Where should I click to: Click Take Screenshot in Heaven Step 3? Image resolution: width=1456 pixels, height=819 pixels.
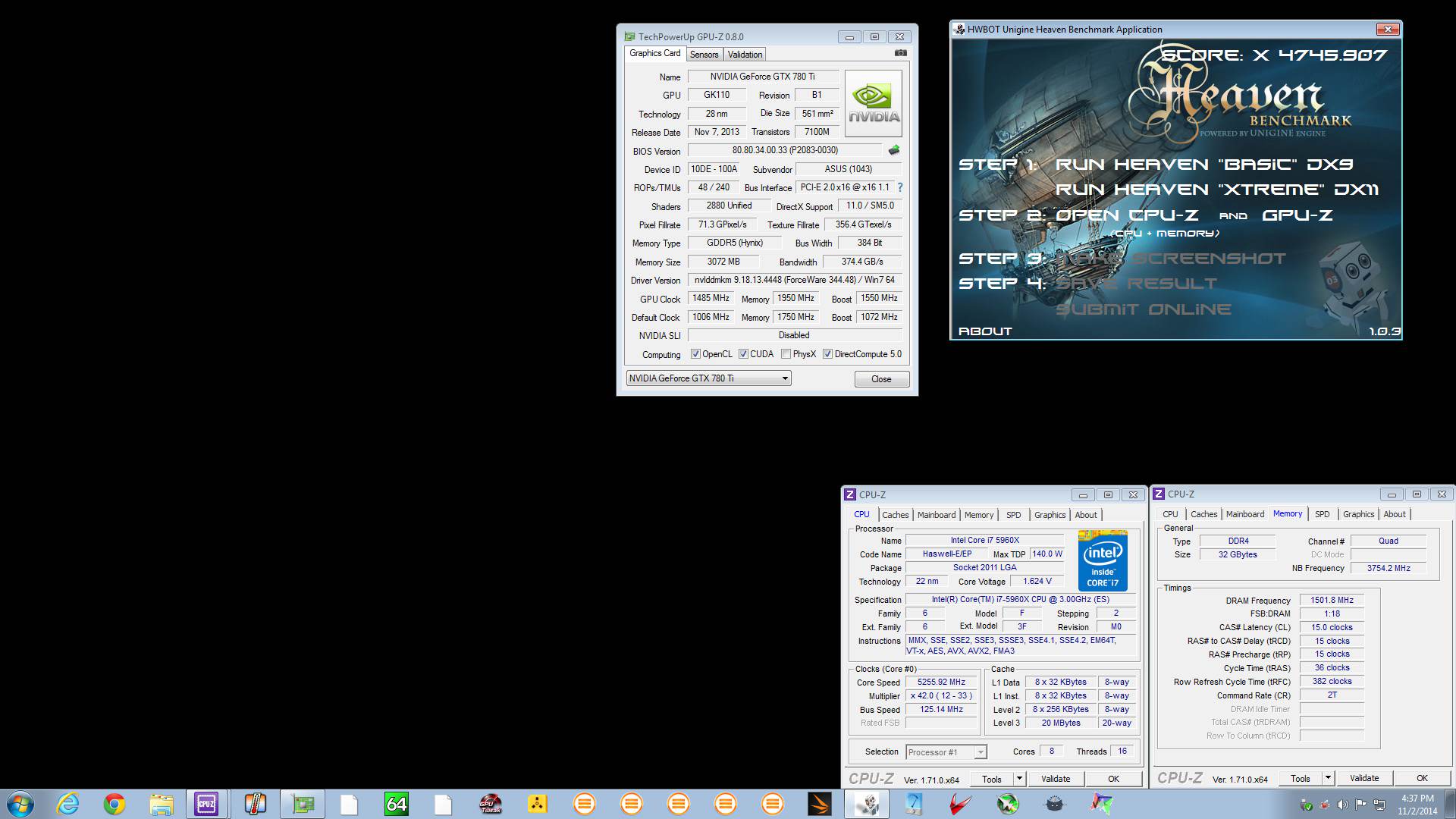(1171, 259)
